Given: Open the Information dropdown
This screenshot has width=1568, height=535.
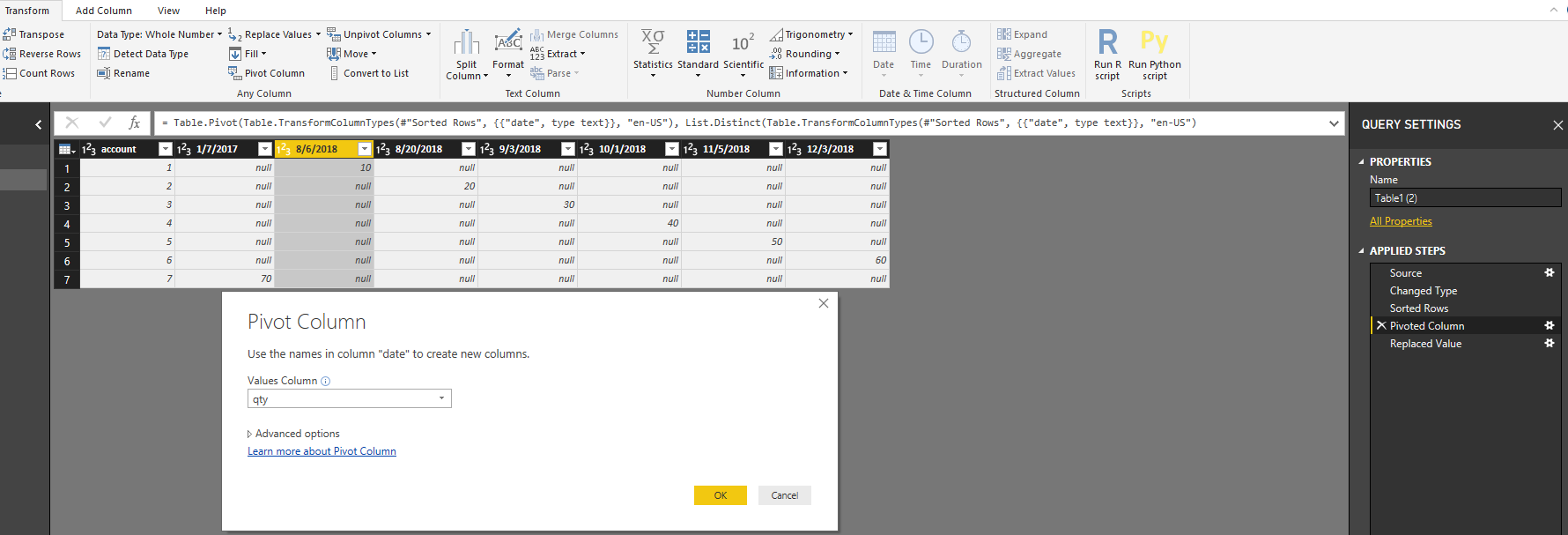Looking at the screenshot, I should [809, 73].
